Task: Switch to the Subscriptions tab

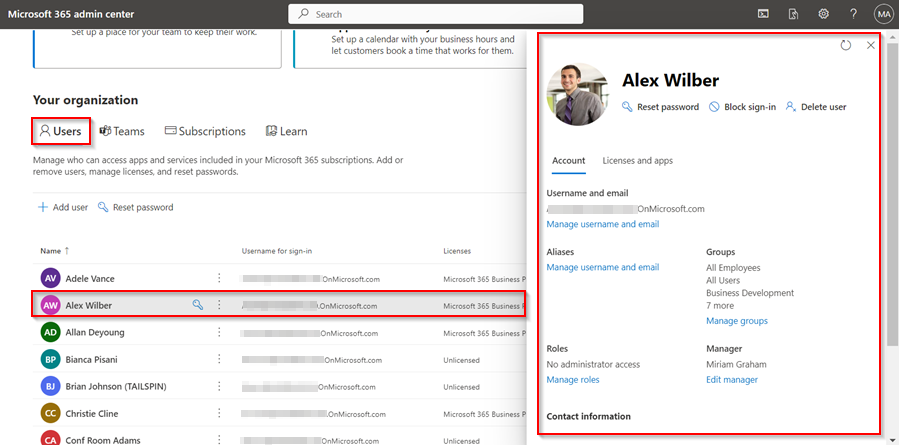Action: click(205, 131)
